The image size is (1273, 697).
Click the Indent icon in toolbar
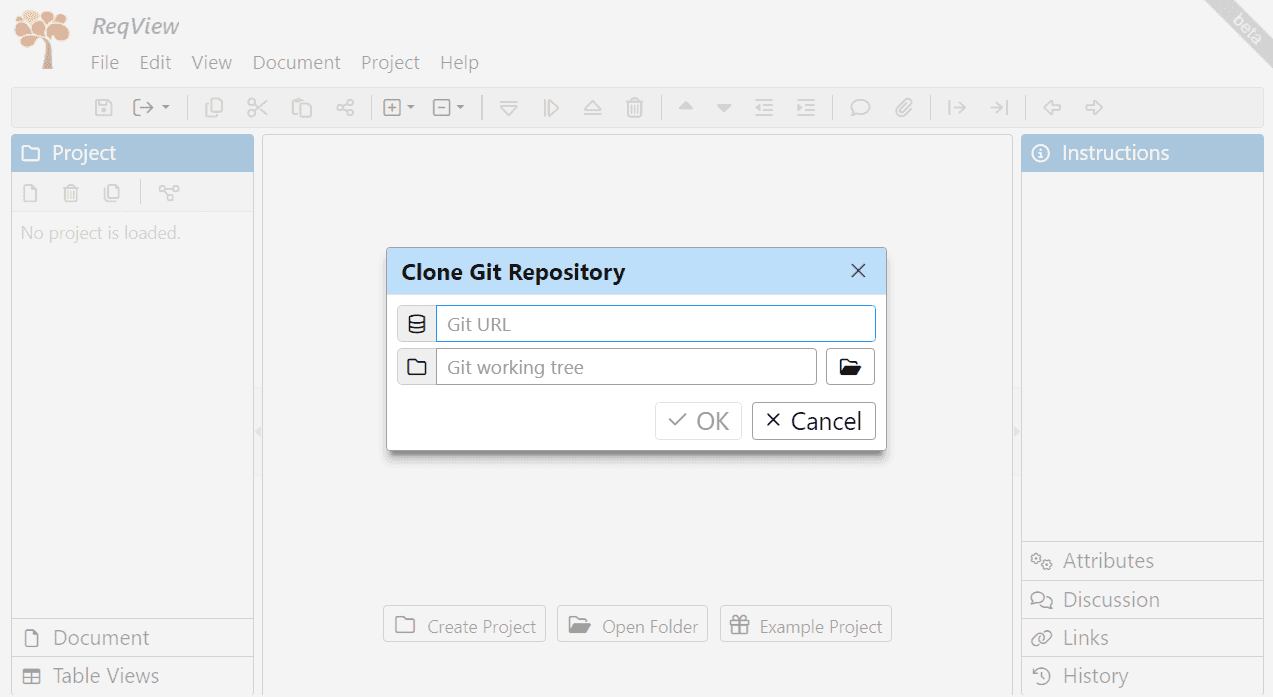(x=806, y=107)
